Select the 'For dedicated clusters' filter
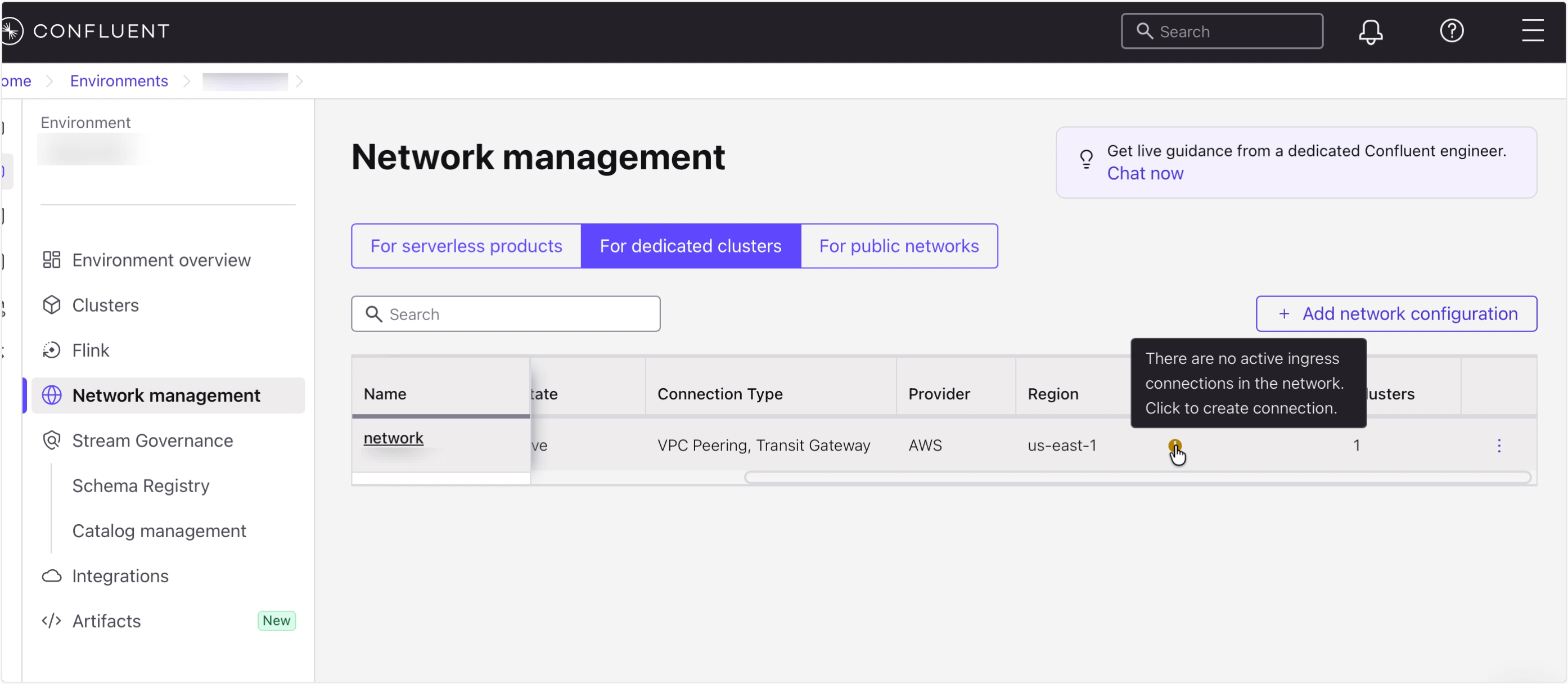Screen dimensions: 1568x684 [x=690, y=246]
